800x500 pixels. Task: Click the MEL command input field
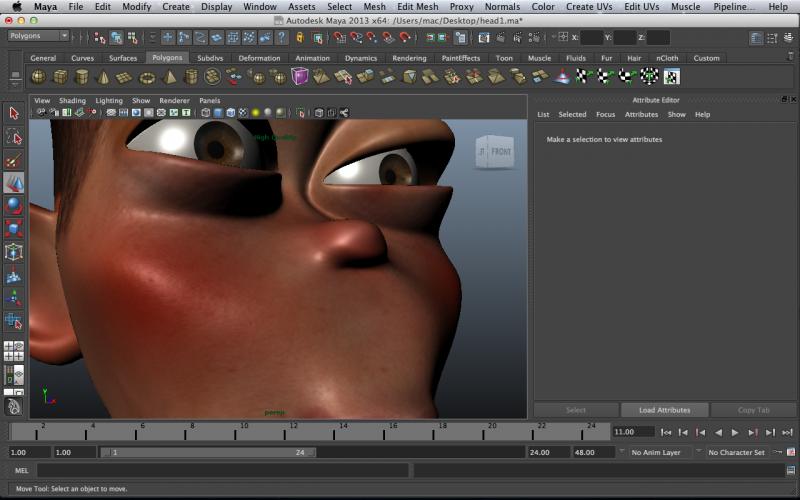[x=222, y=470]
